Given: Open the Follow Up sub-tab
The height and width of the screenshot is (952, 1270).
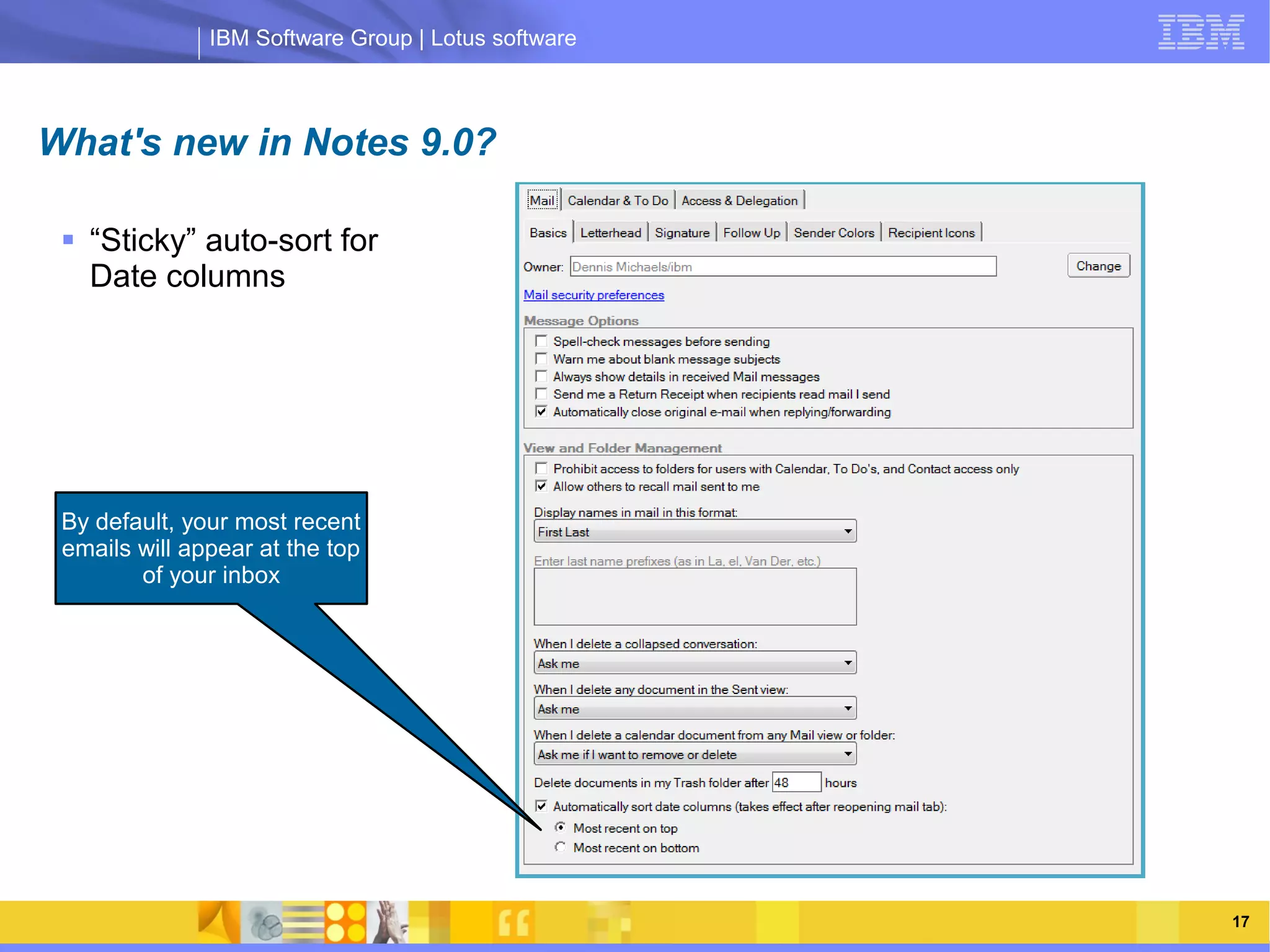Looking at the screenshot, I should click(x=752, y=233).
